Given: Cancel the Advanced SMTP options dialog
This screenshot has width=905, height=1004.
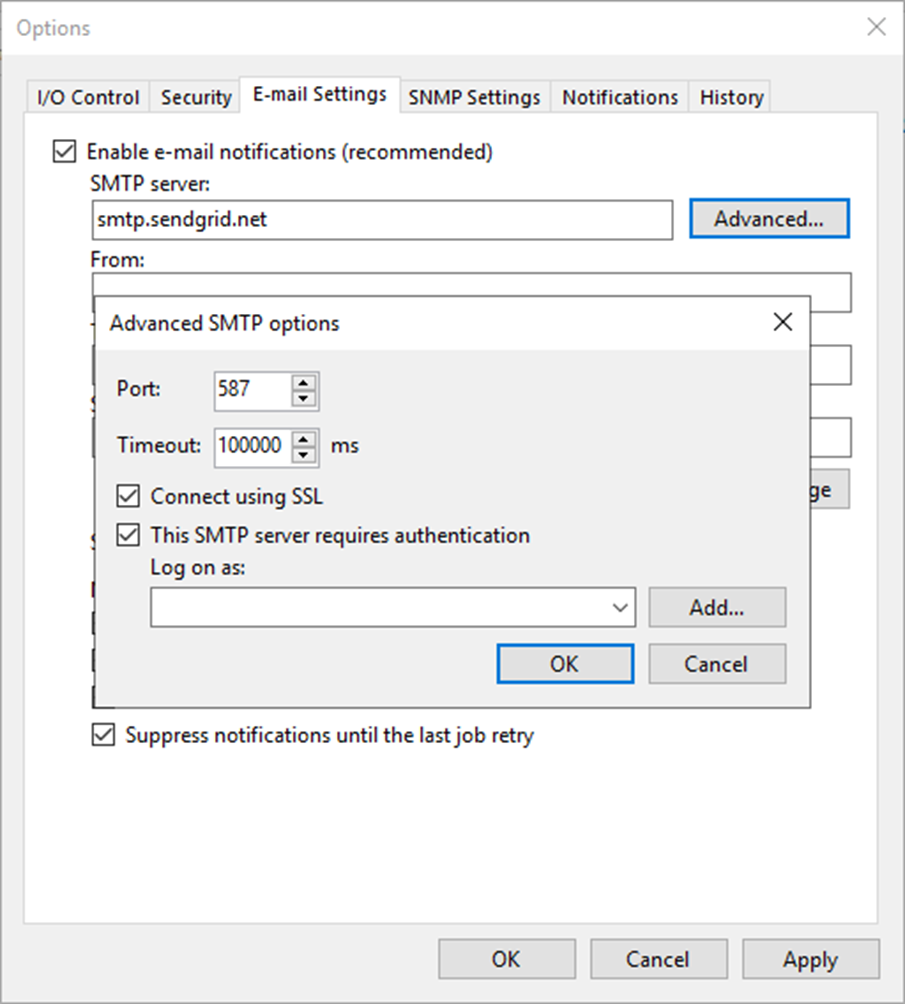Looking at the screenshot, I should [x=717, y=664].
